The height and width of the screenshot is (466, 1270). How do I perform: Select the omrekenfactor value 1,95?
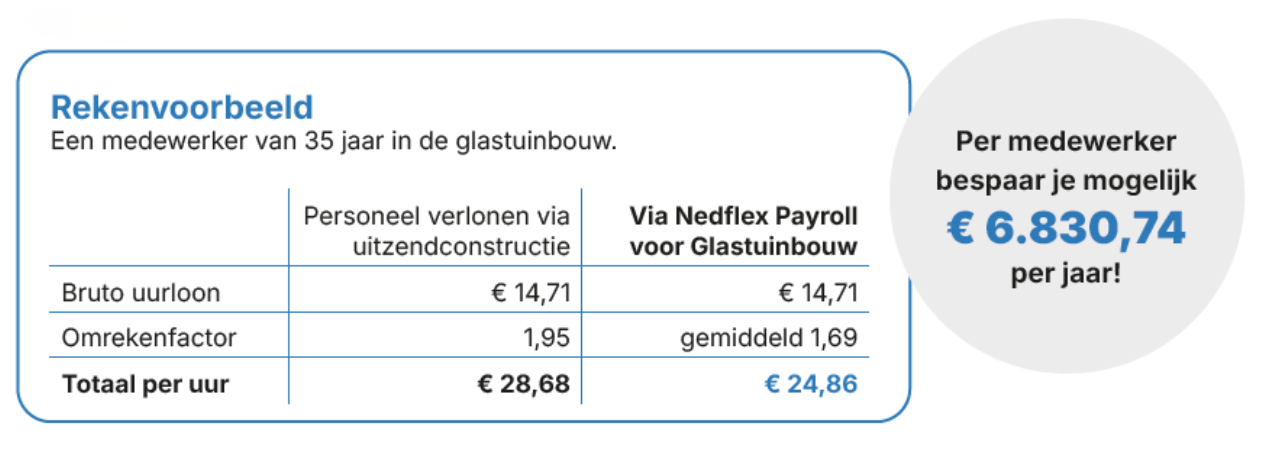click(546, 338)
